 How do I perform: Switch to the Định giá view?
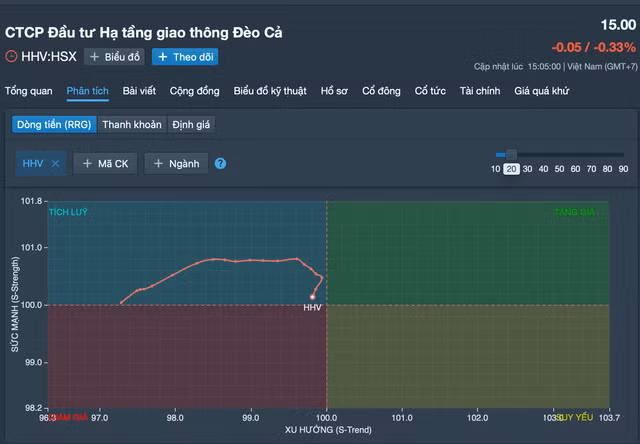(x=191, y=125)
